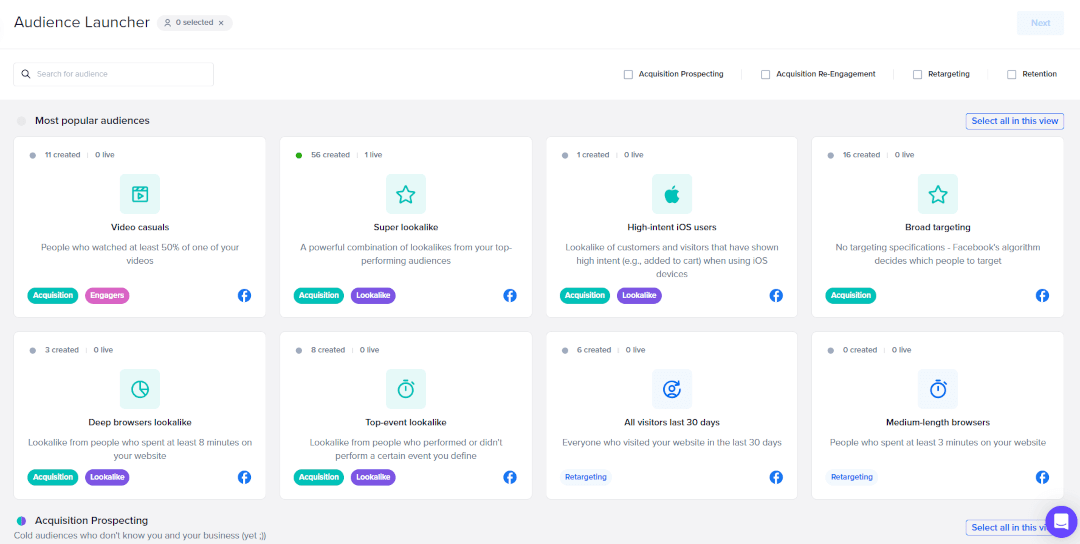Select all in Most popular audiences view
Viewport: 1080px width, 544px height.
click(x=1015, y=121)
